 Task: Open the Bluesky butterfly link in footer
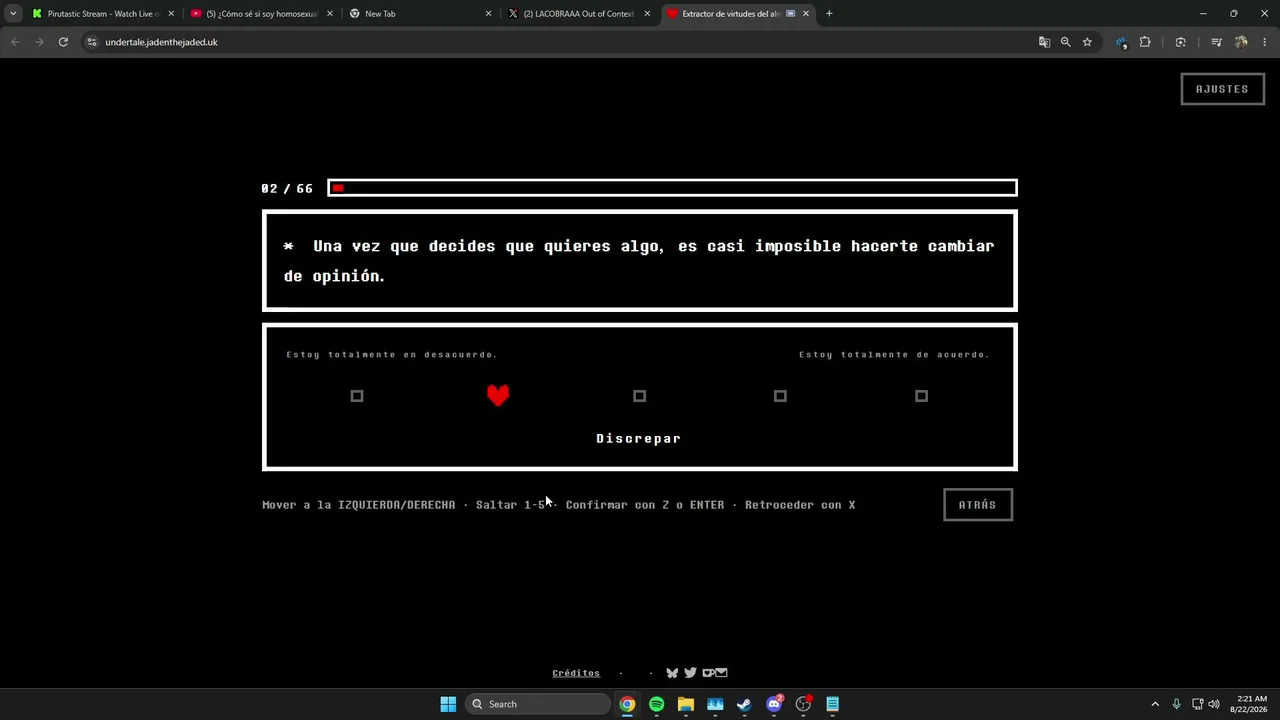pos(672,673)
